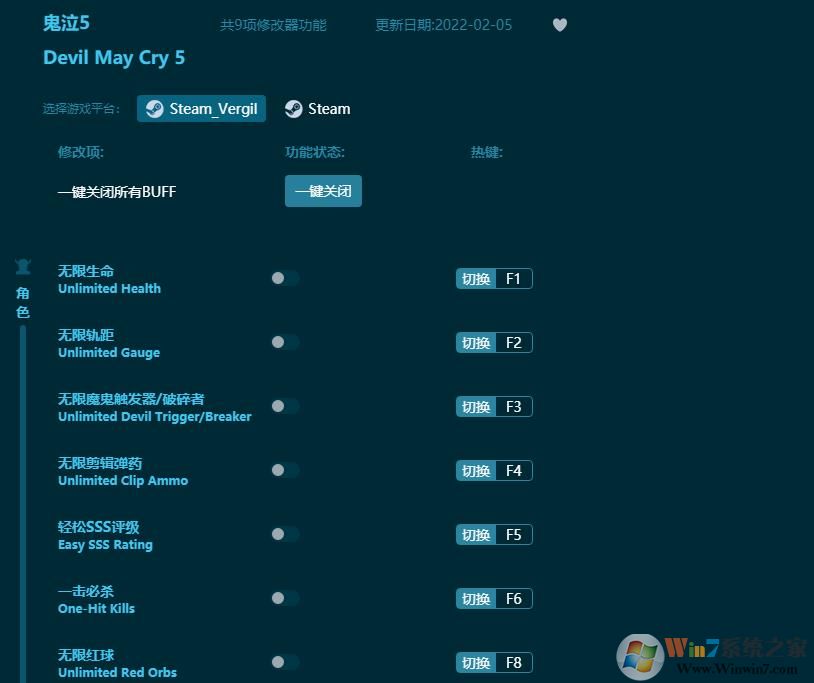Click the F1 hotkey field
Image resolution: width=814 pixels, height=683 pixels.
click(514, 279)
